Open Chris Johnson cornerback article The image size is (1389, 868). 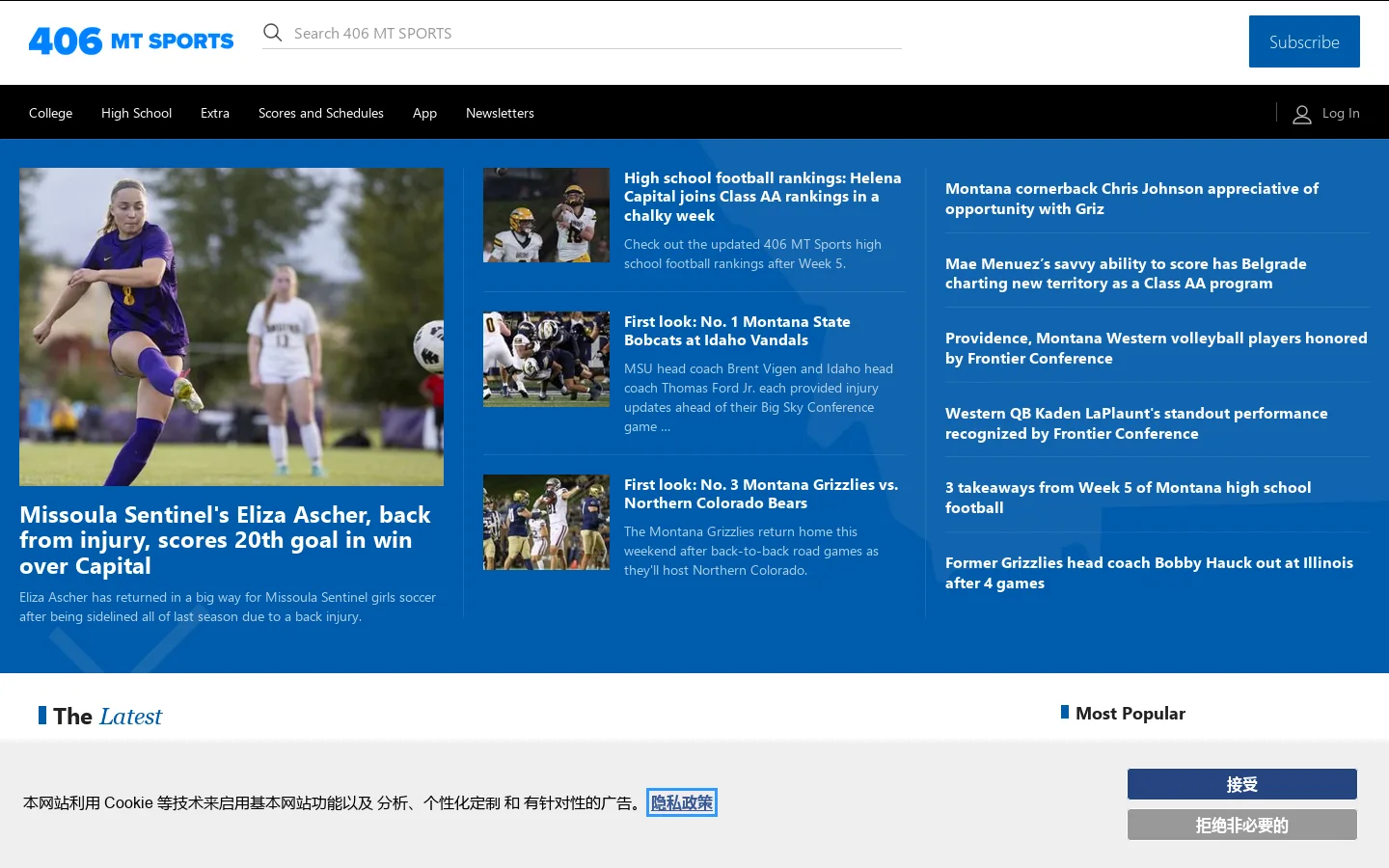tap(1131, 199)
